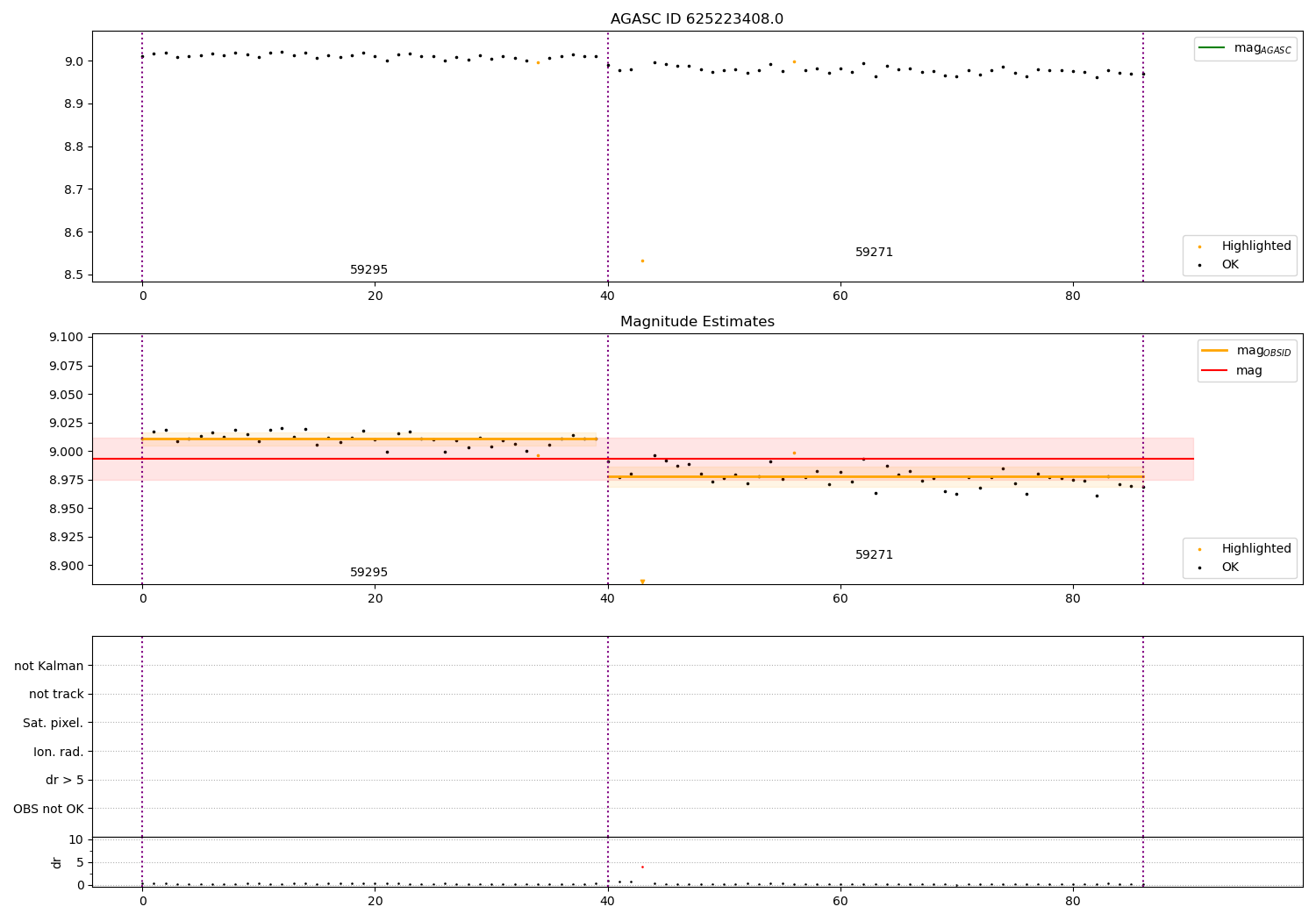Click the '9.000' y-tick in middle plot
Screen dimensions: 1316x921
[x=68, y=452]
